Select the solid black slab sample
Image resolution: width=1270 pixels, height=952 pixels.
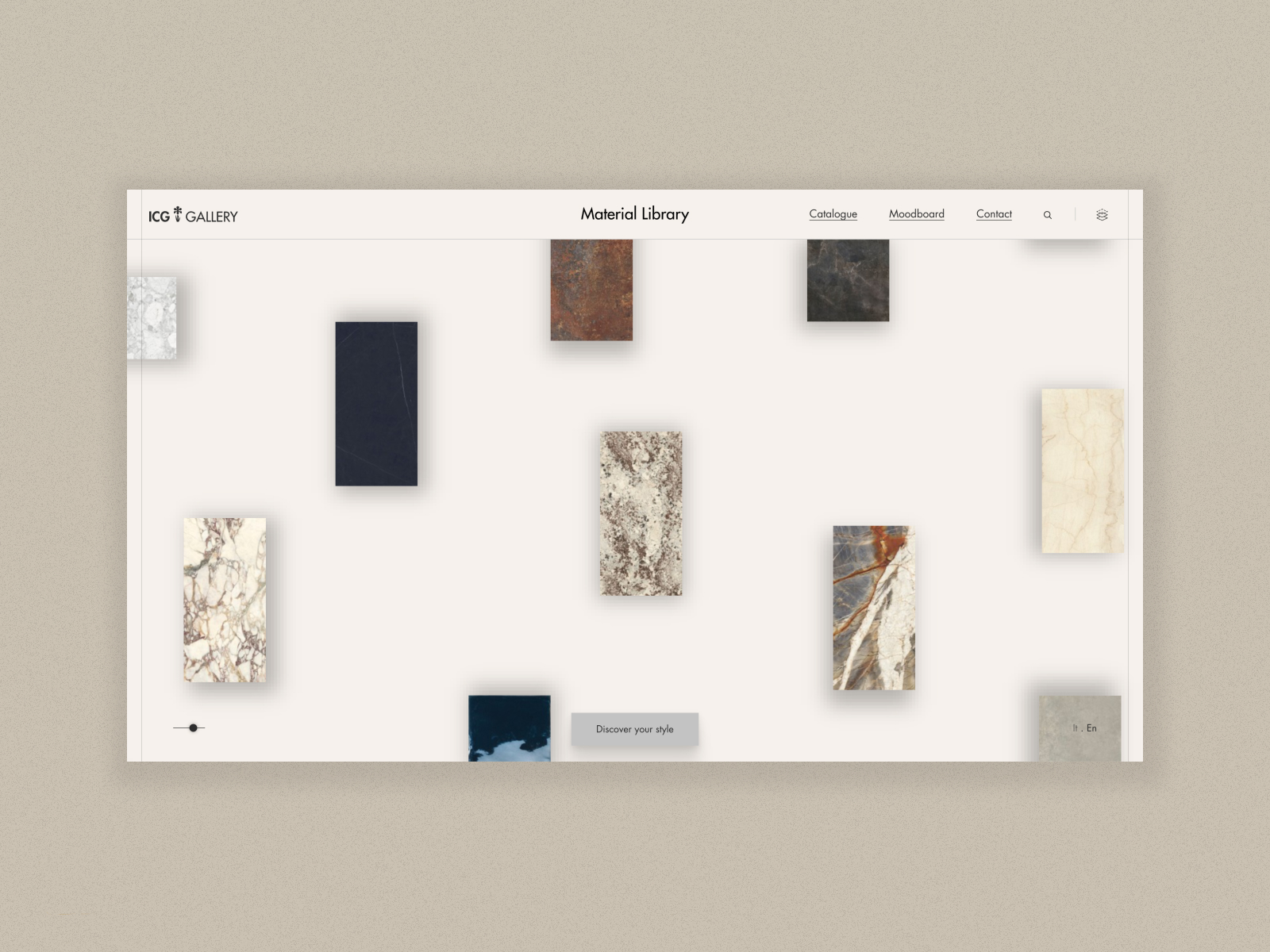tap(376, 404)
